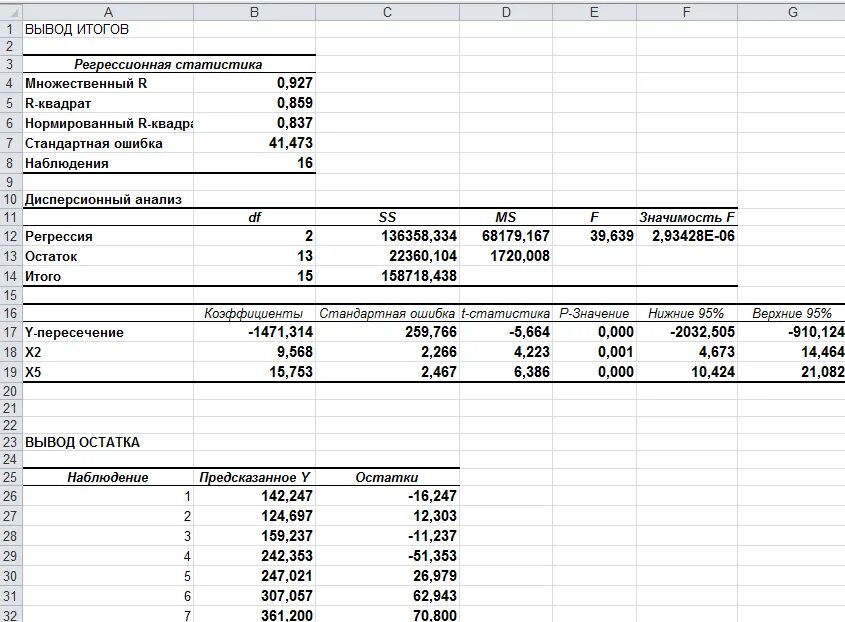Select predicted value 307,057 cell

(254, 596)
